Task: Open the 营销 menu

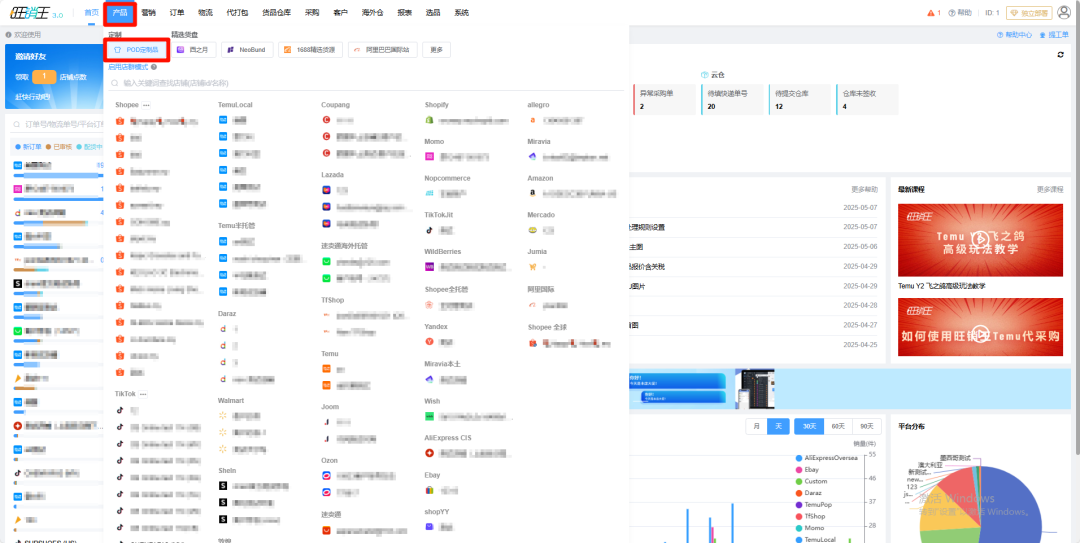Action: click(148, 12)
